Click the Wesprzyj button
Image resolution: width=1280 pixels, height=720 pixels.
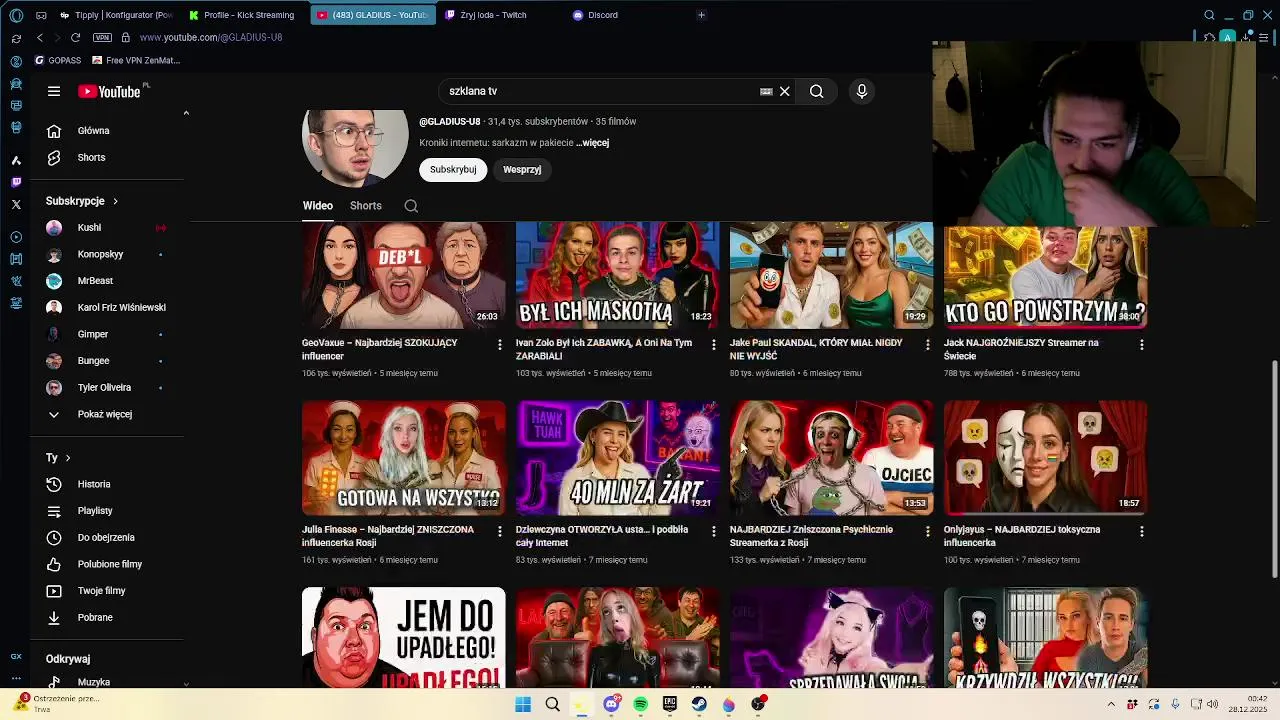[x=522, y=169]
